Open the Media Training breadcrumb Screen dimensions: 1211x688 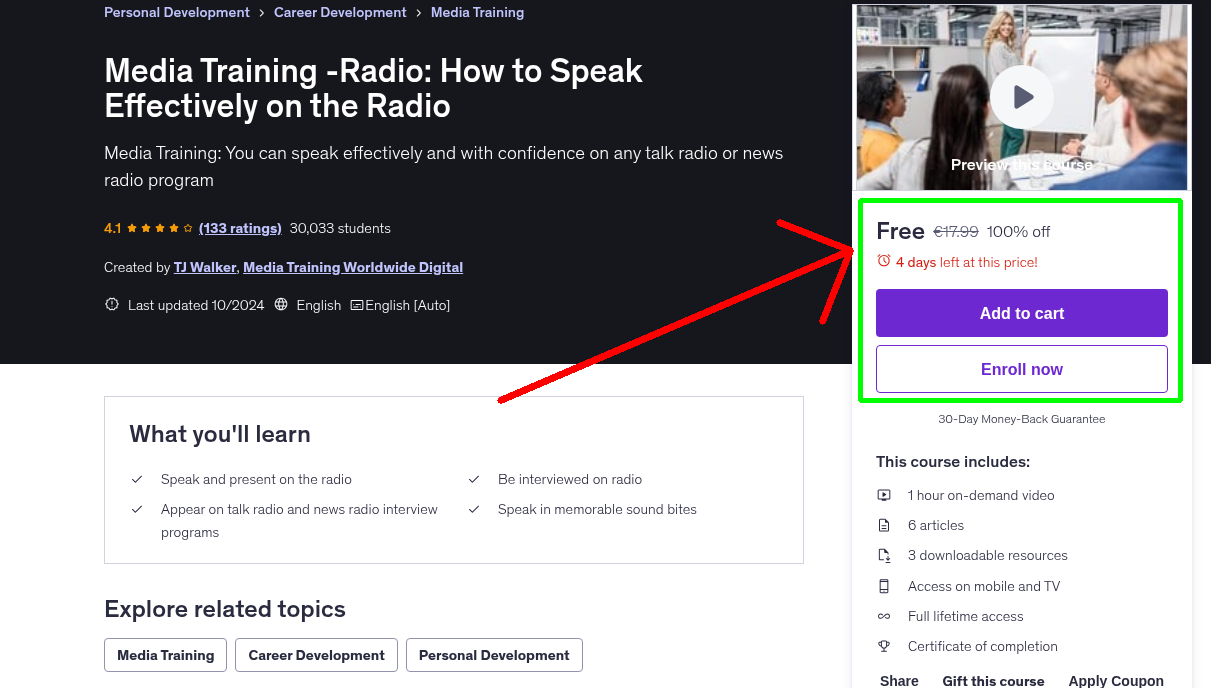[x=477, y=12]
